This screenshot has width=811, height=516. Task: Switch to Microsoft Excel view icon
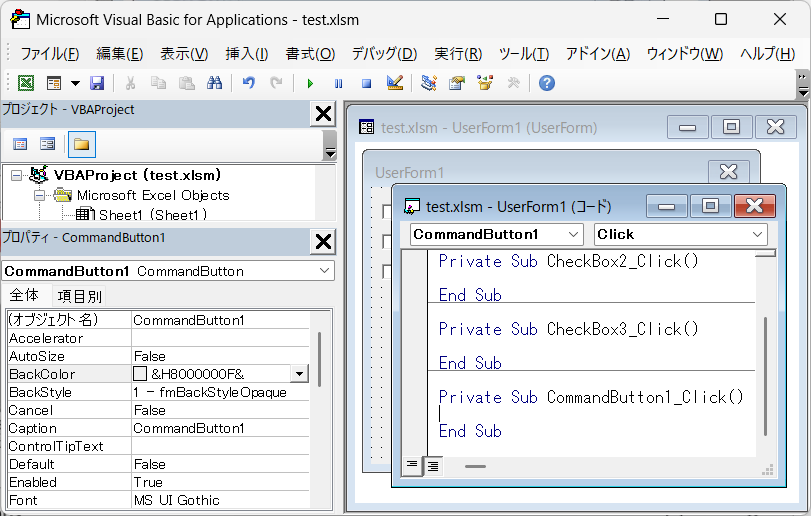tap(26, 83)
